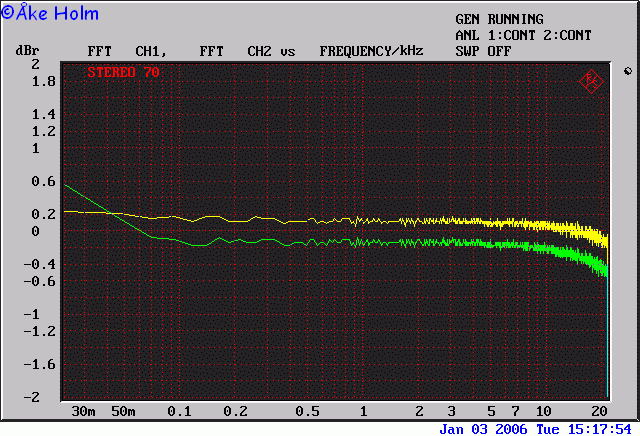
Task: Click the 'SWP OFF' sweep status
Action: pos(483,51)
